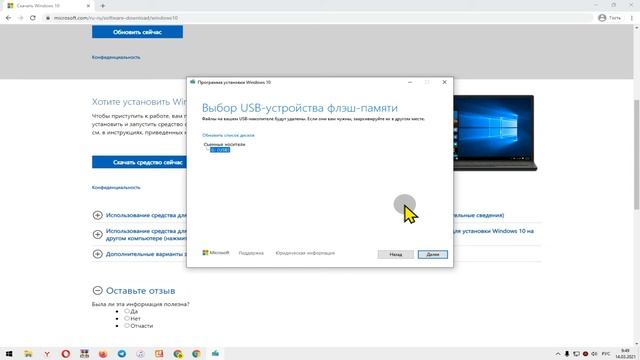Expand the first Использование средства section
The image size is (640, 360).
[x=98, y=215]
